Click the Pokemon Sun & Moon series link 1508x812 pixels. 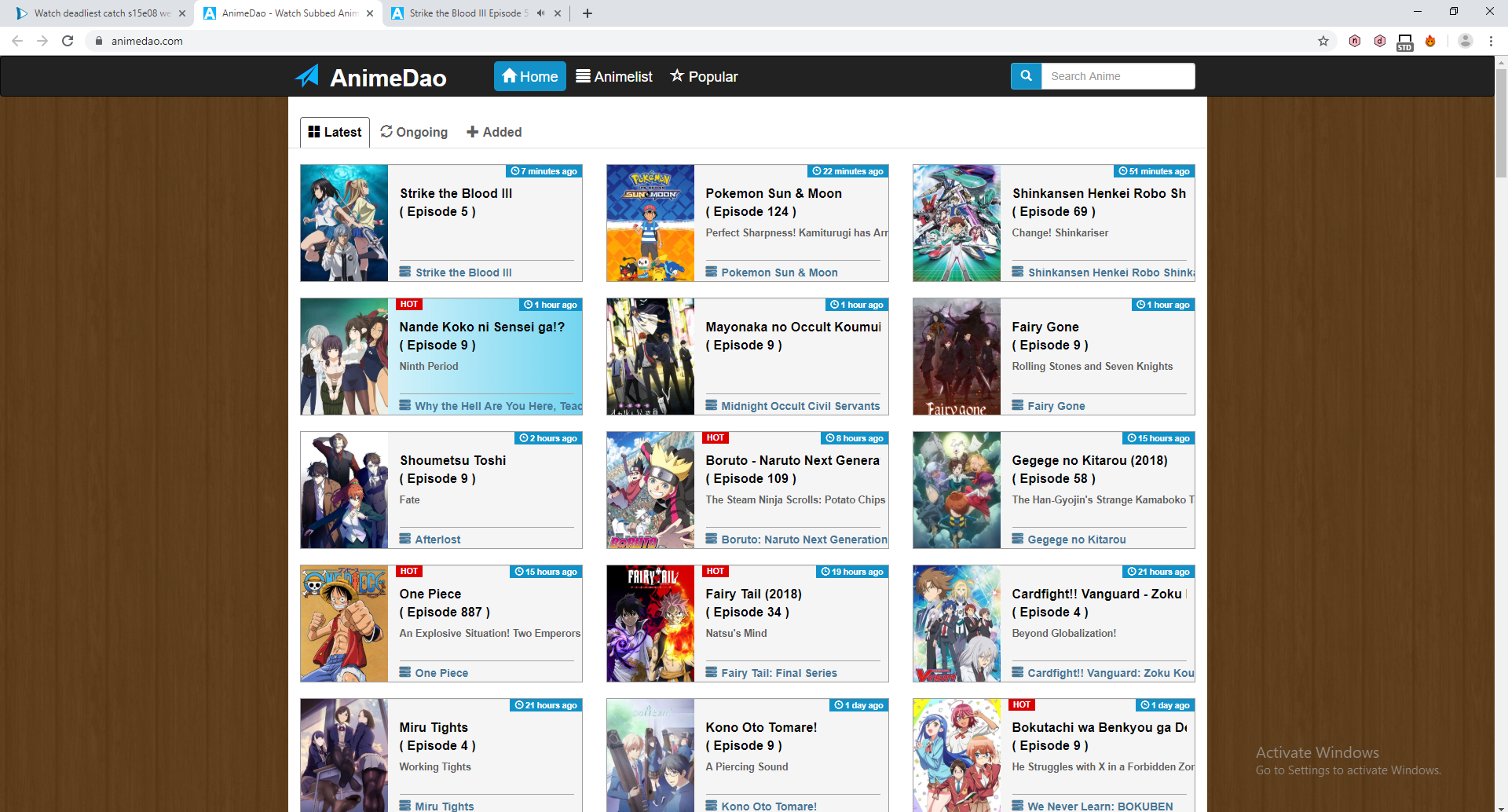tap(779, 272)
